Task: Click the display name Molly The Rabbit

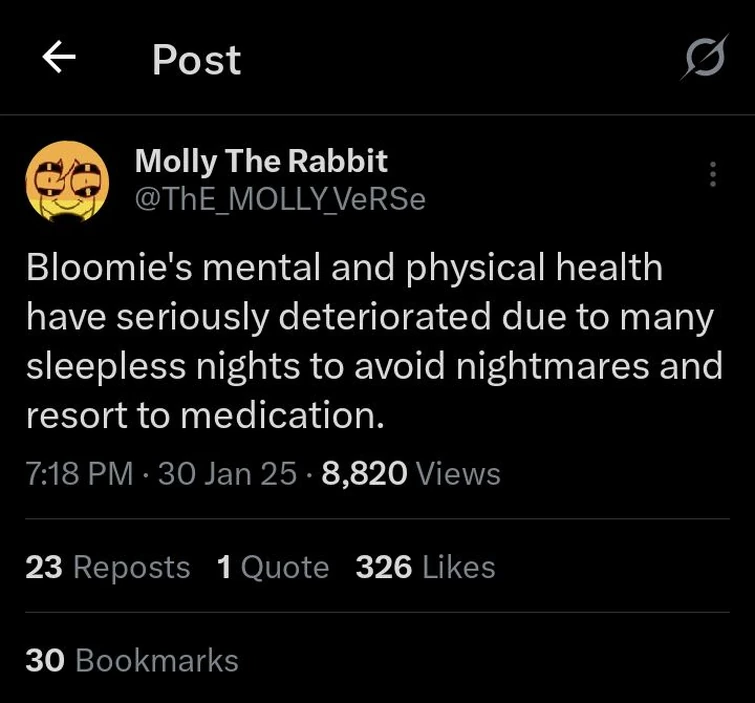Action: coord(261,160)
